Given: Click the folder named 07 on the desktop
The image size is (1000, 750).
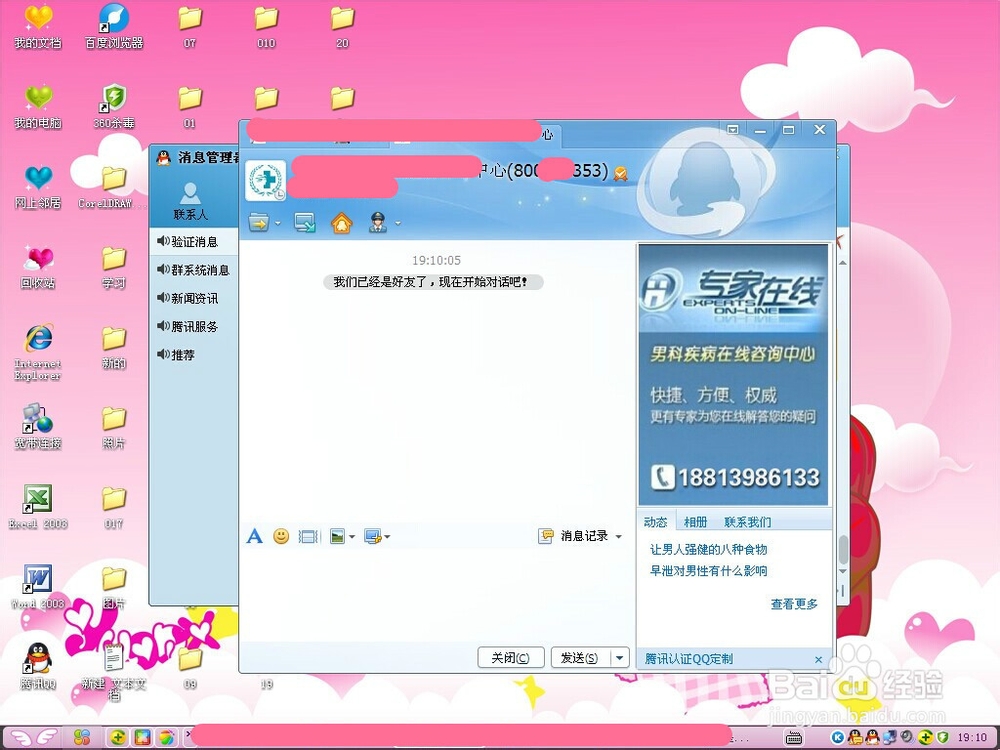Looking at the screenshot, I should click(x=190, y=27).
